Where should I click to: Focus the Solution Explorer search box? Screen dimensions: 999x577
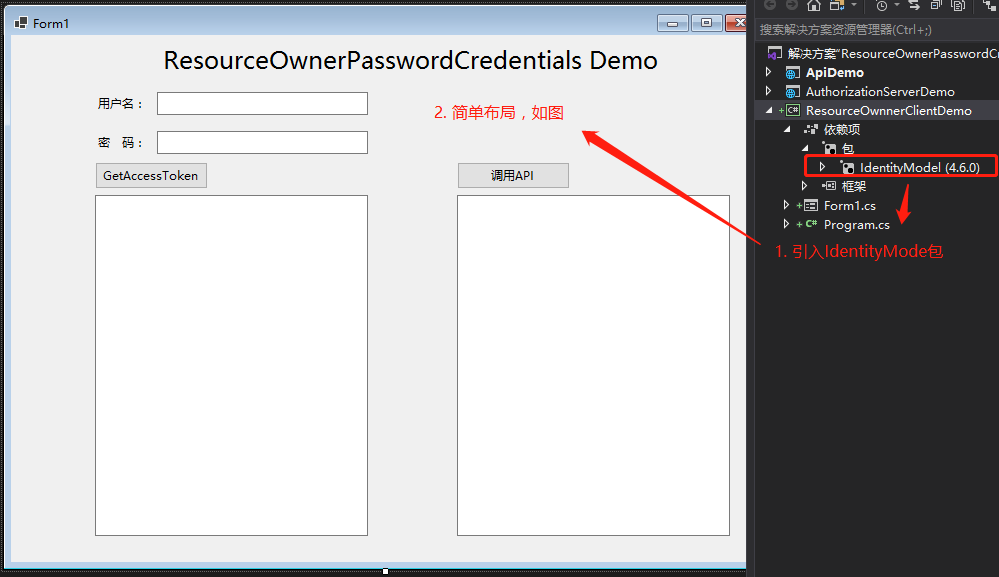coord(878,29)
